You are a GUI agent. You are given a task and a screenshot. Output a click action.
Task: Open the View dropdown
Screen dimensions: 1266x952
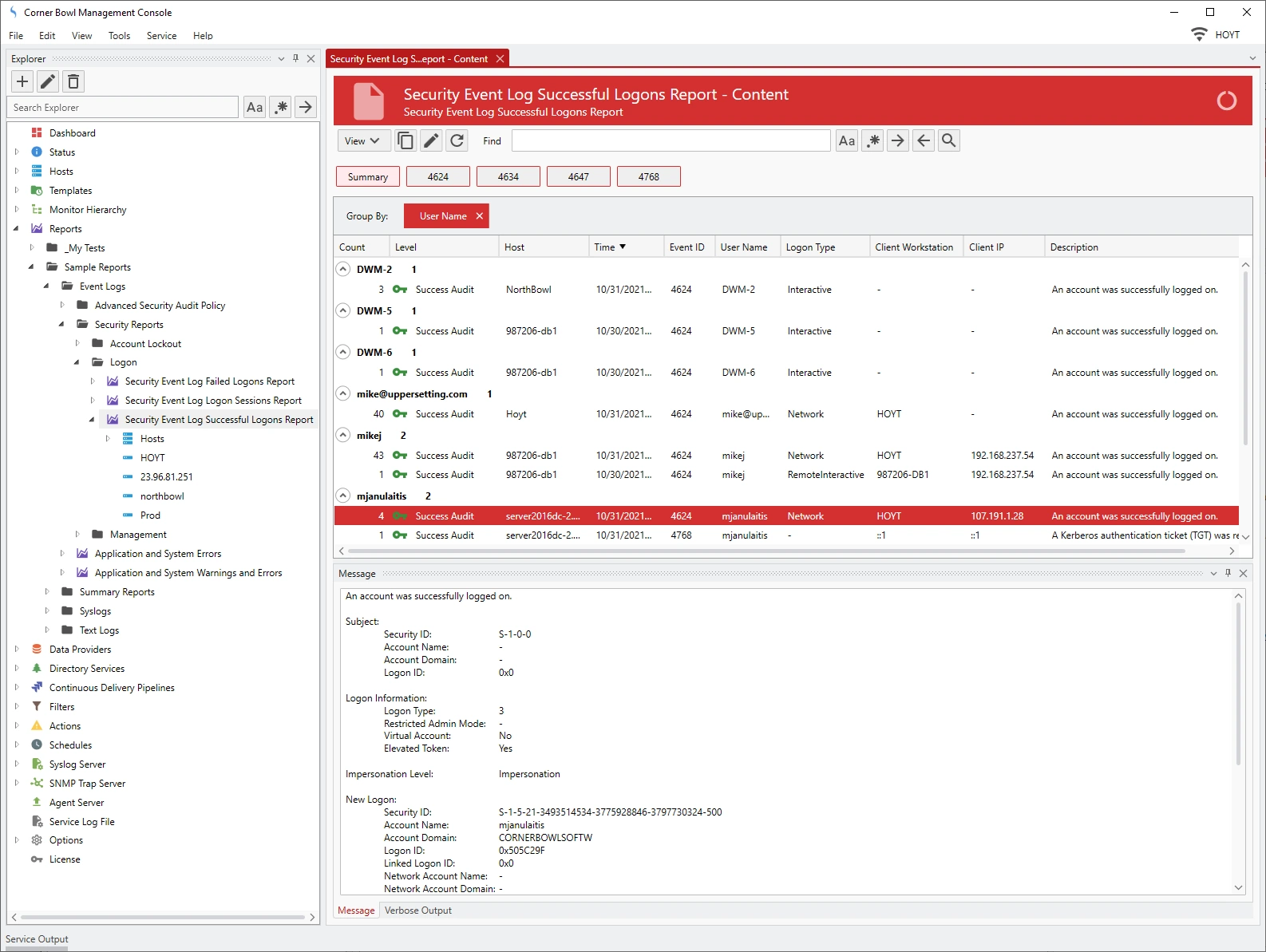point(363,141)
